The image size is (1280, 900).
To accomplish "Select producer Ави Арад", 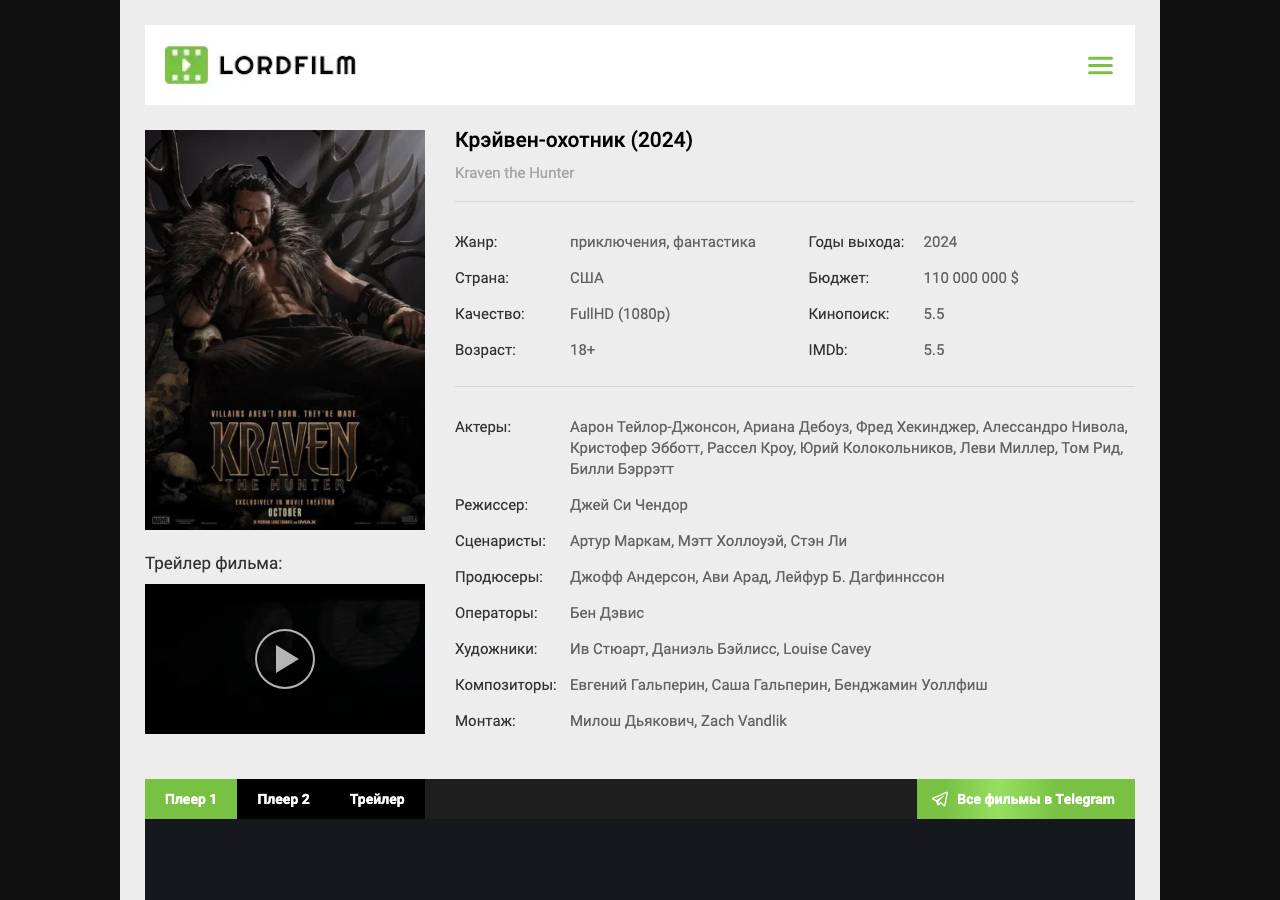I will click(x=734, y=577).
